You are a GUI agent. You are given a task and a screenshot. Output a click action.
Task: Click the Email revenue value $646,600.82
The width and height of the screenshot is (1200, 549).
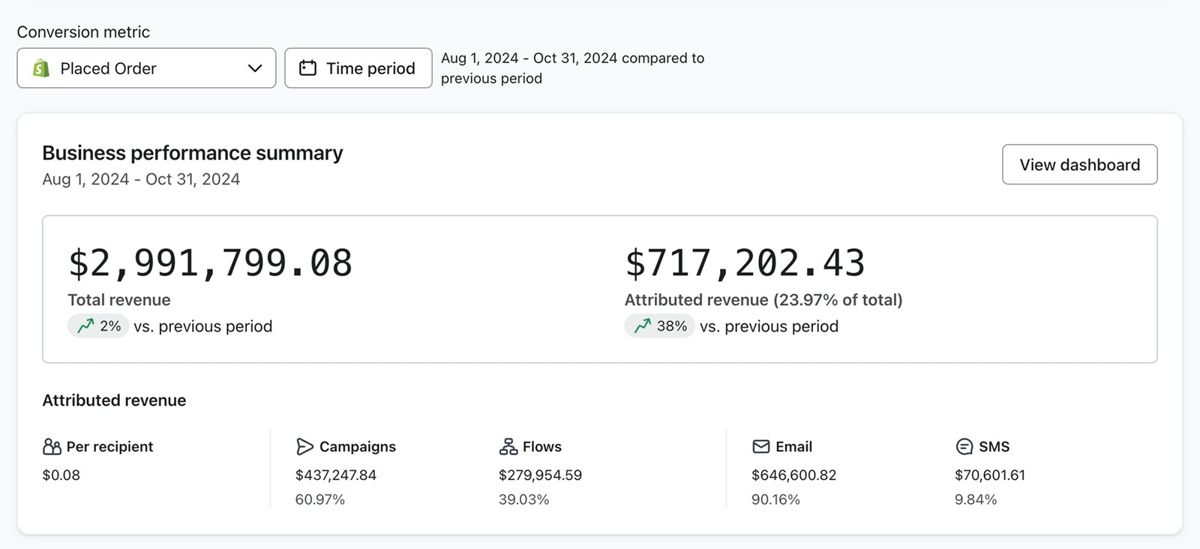[x=794, y=476]
